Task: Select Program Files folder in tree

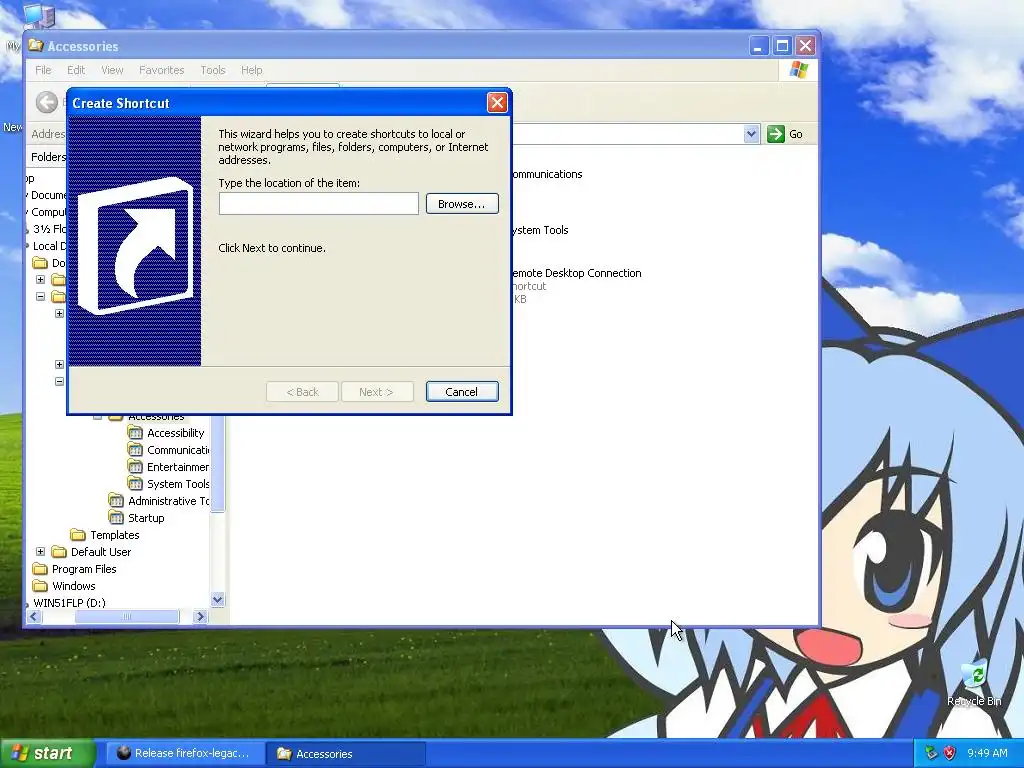Action: click(84, 569)
